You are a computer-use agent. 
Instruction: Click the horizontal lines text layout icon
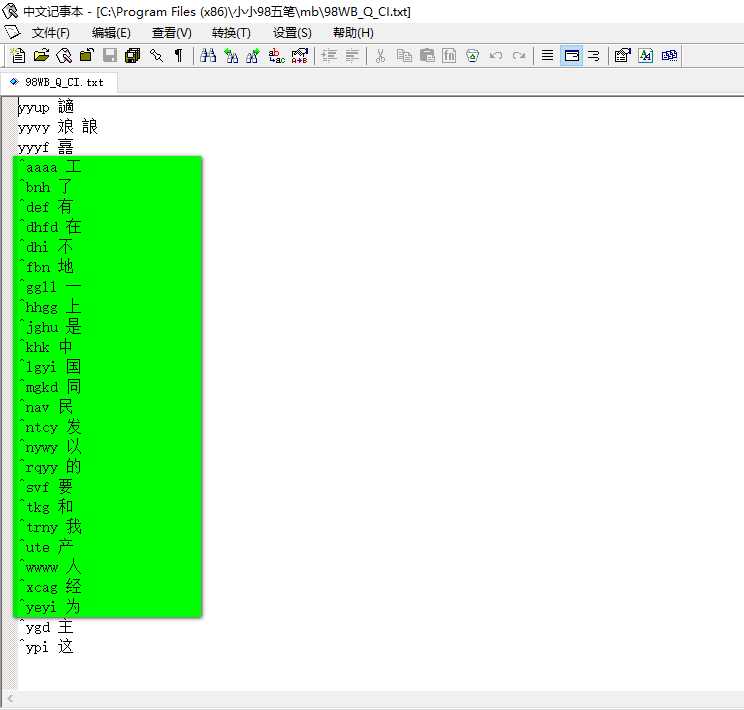(548, 56)
